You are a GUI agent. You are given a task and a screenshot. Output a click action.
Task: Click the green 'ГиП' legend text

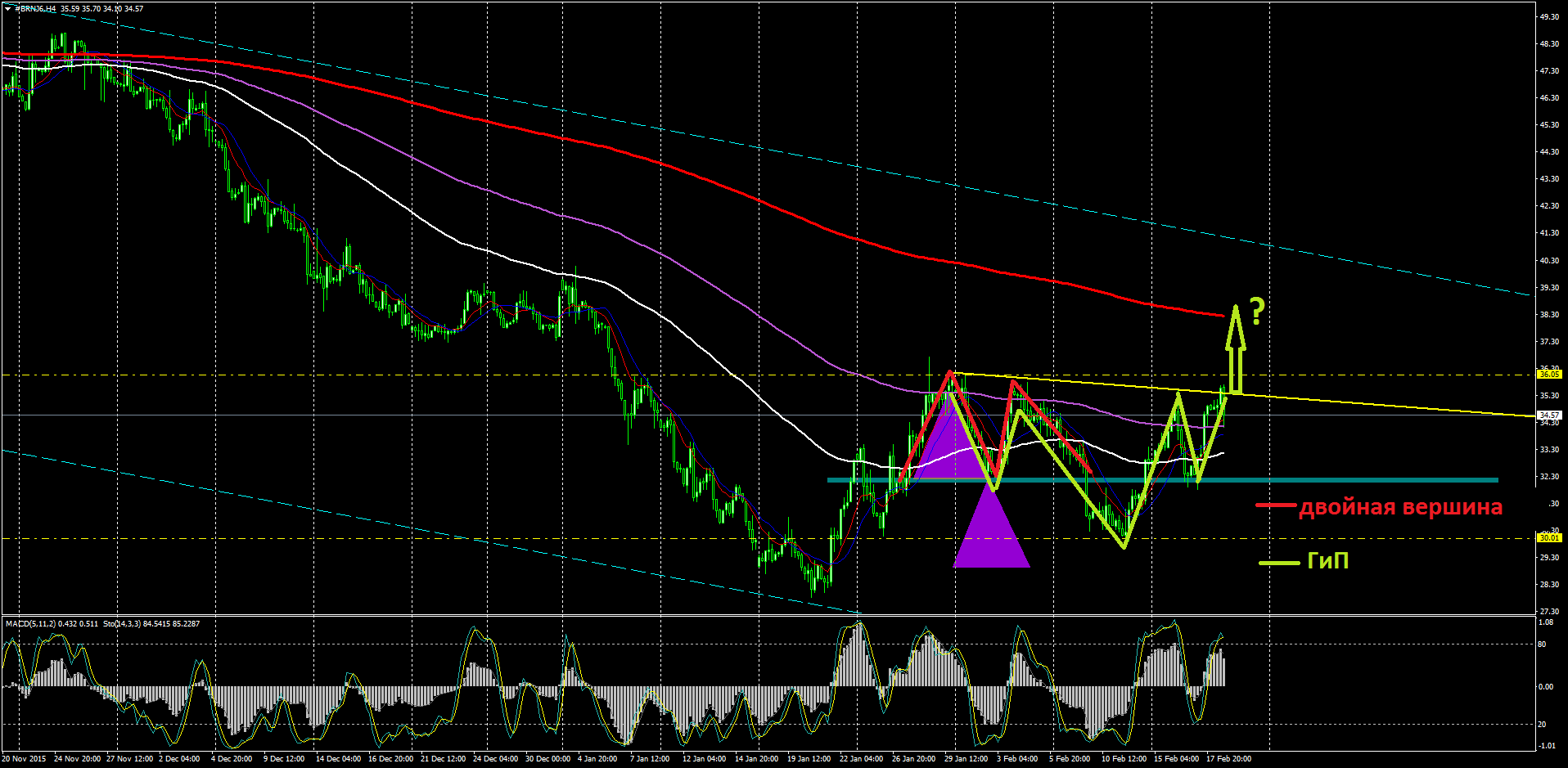tap(1327, 561)
